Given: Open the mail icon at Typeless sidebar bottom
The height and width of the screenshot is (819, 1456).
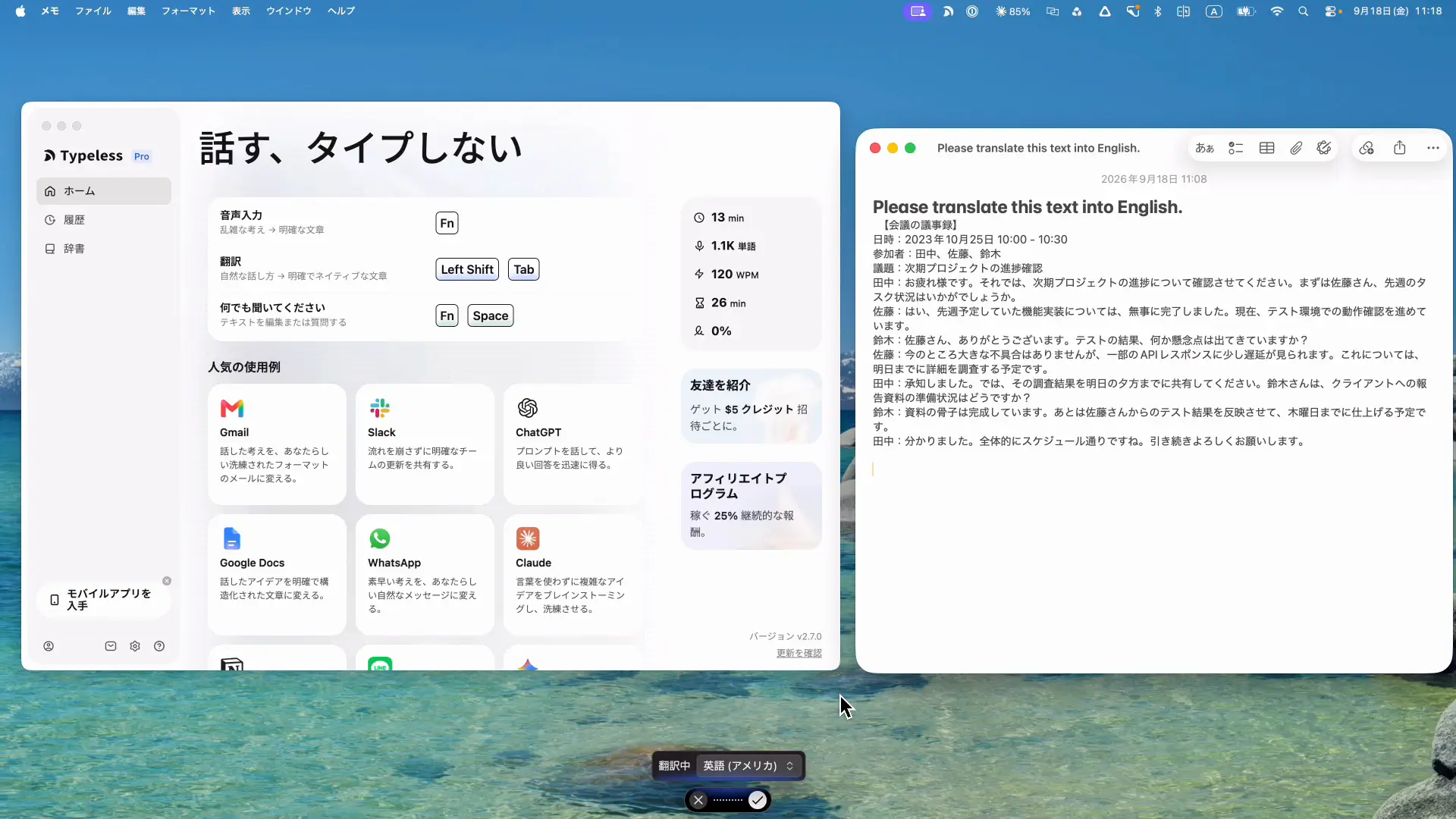Looking at the screenshot, I should click(x=111, y=646).
